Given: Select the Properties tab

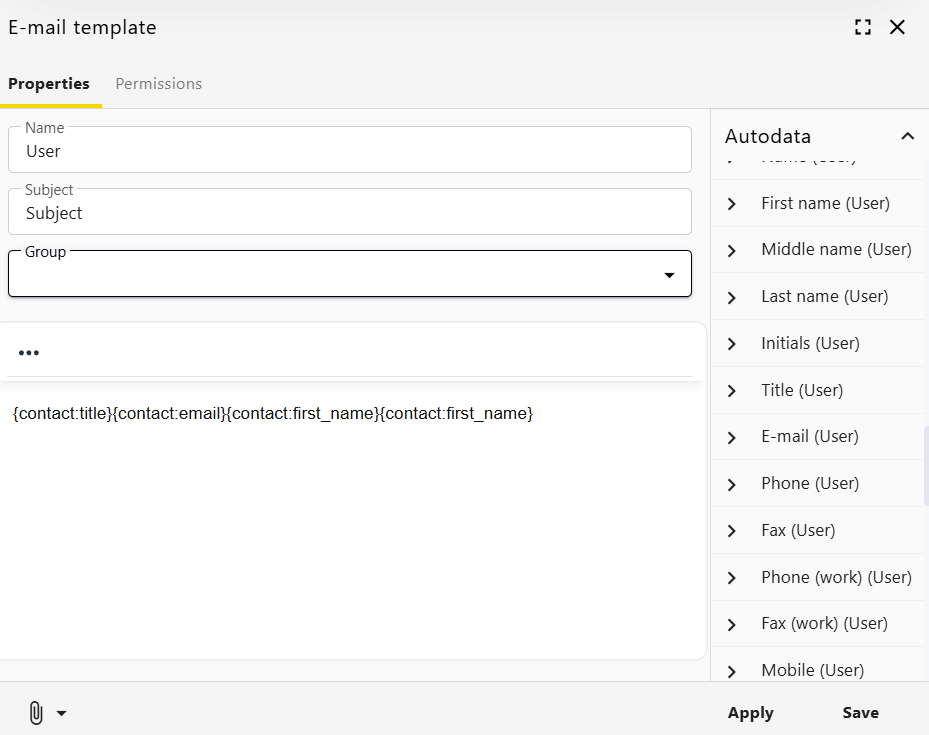Looking at the screenshot, I should (49, 83).
